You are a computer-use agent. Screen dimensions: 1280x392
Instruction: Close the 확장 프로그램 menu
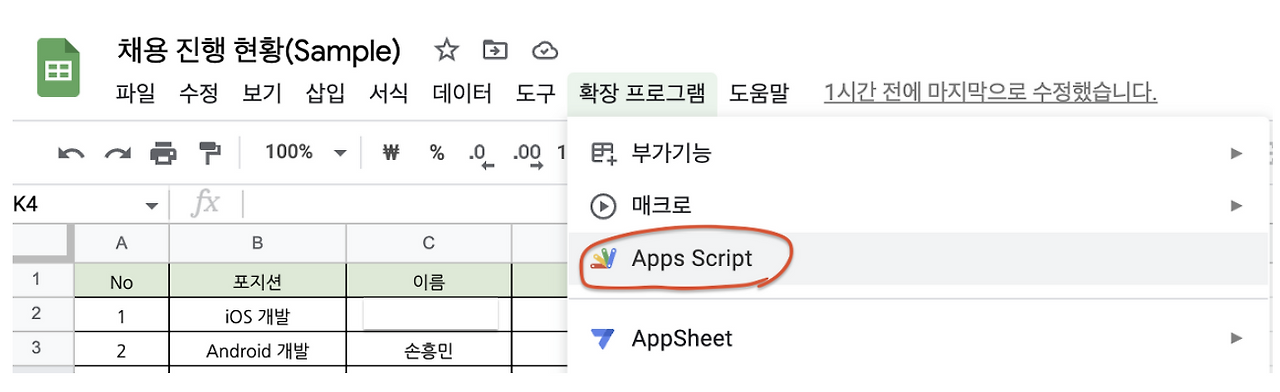642,94
